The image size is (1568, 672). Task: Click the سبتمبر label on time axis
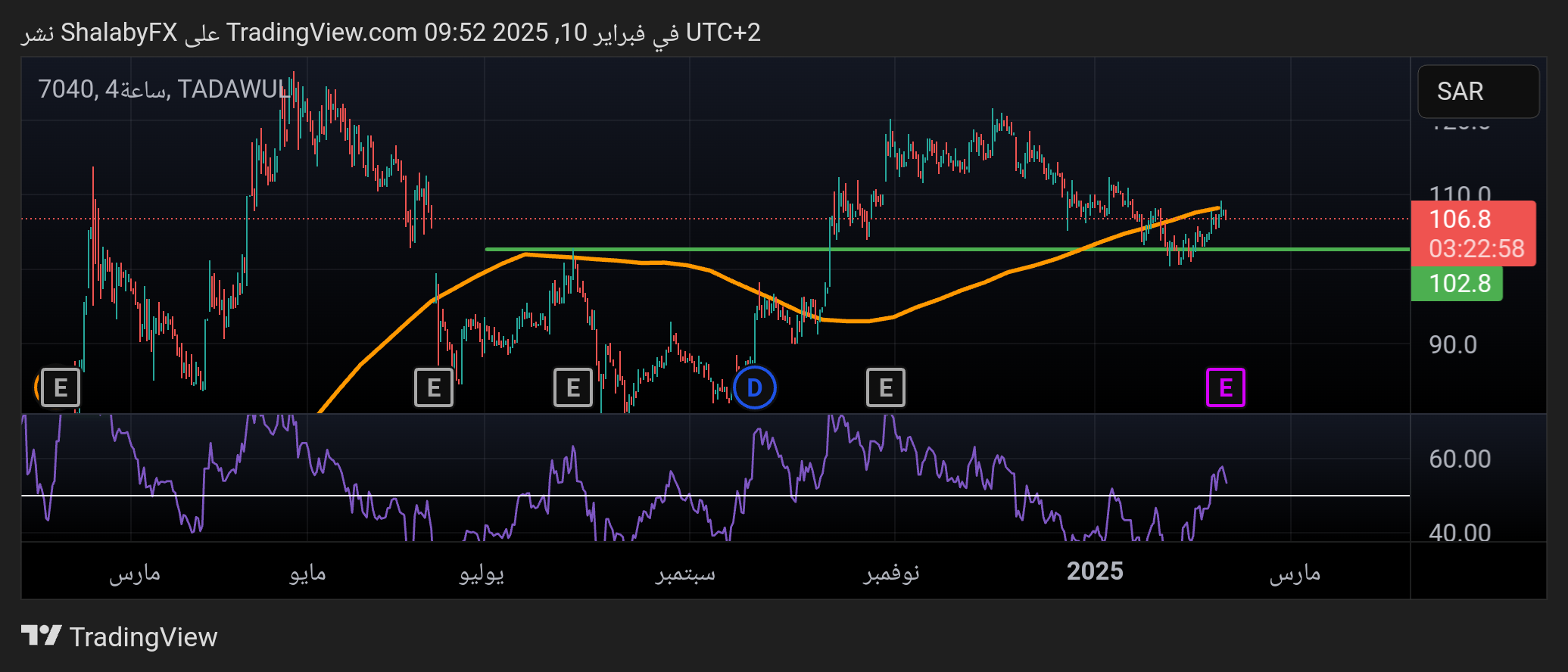(x=685, y=573)
